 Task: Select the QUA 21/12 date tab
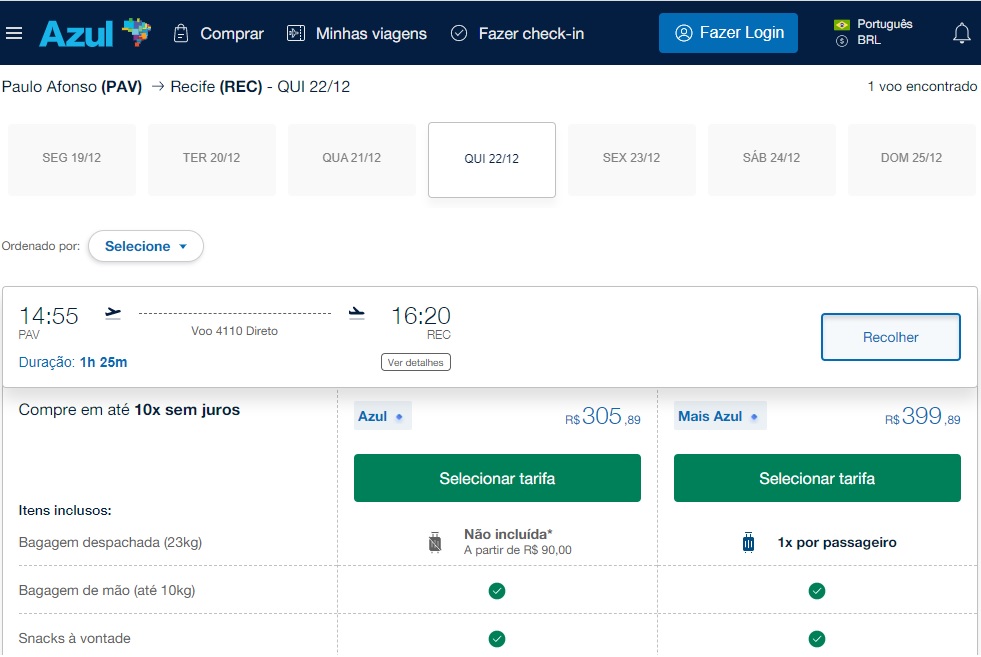pyautogui.click(x=351, y=159)
